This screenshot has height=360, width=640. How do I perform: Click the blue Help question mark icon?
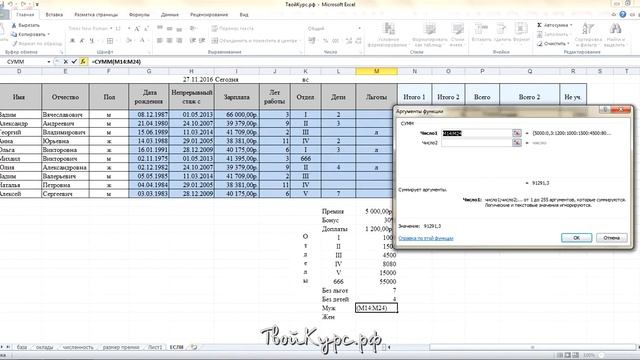point(622,14)
